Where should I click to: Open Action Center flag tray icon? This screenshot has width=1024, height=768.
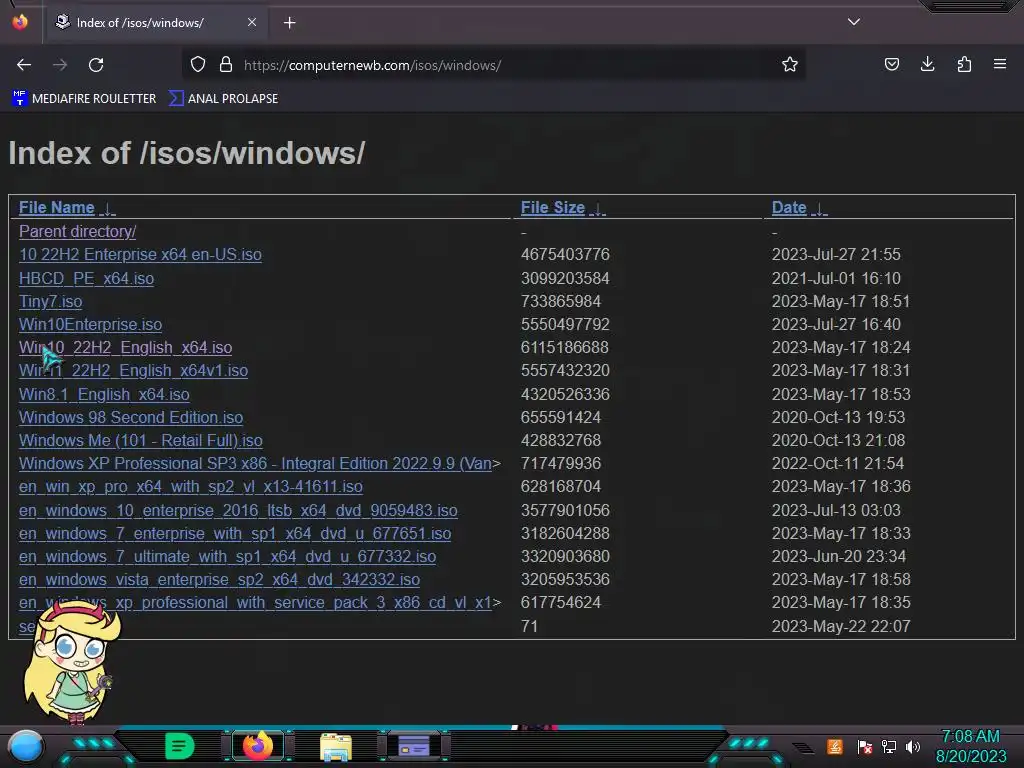tap(865, 747)
